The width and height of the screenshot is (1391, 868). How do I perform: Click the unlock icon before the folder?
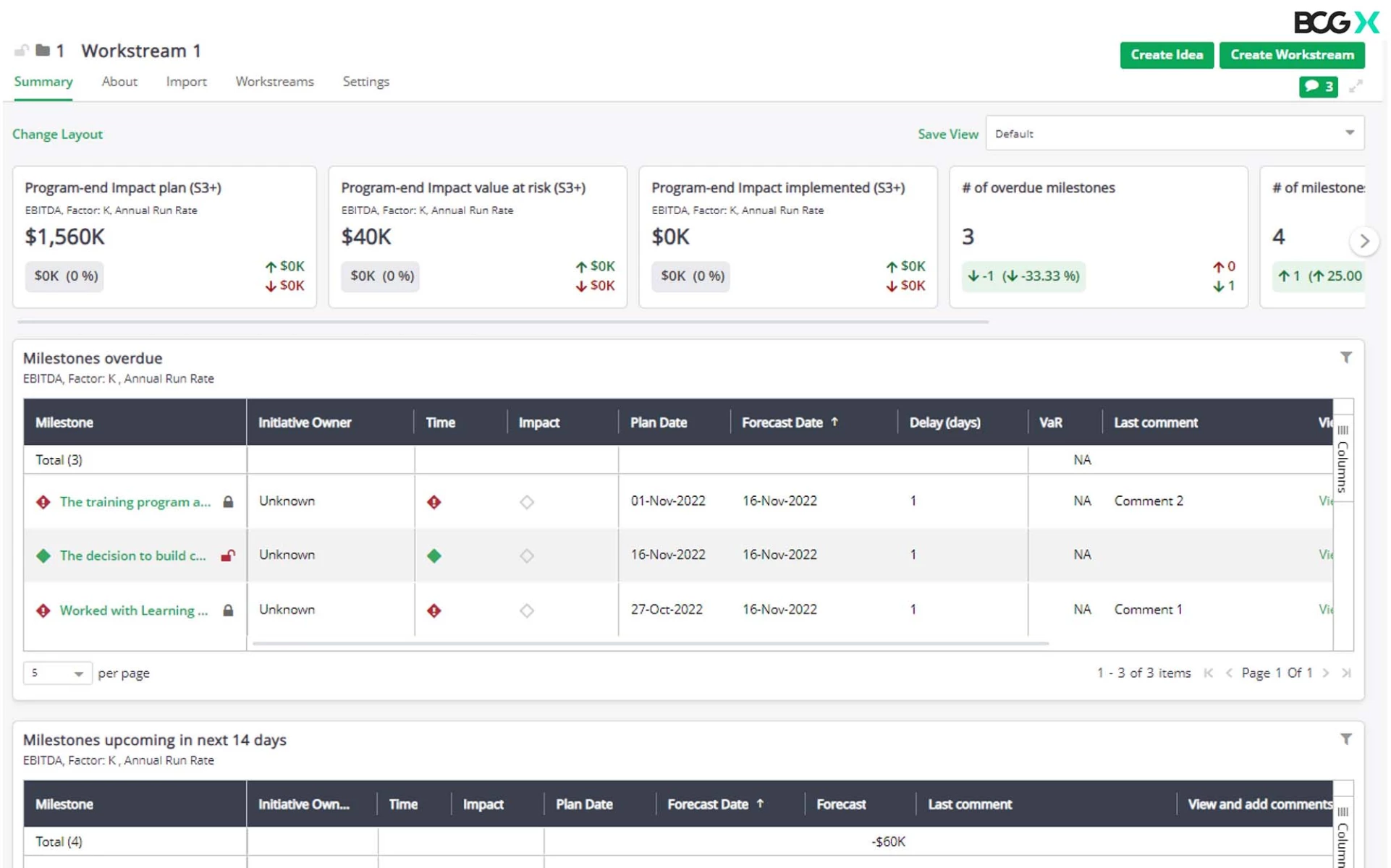coord(22,51)
